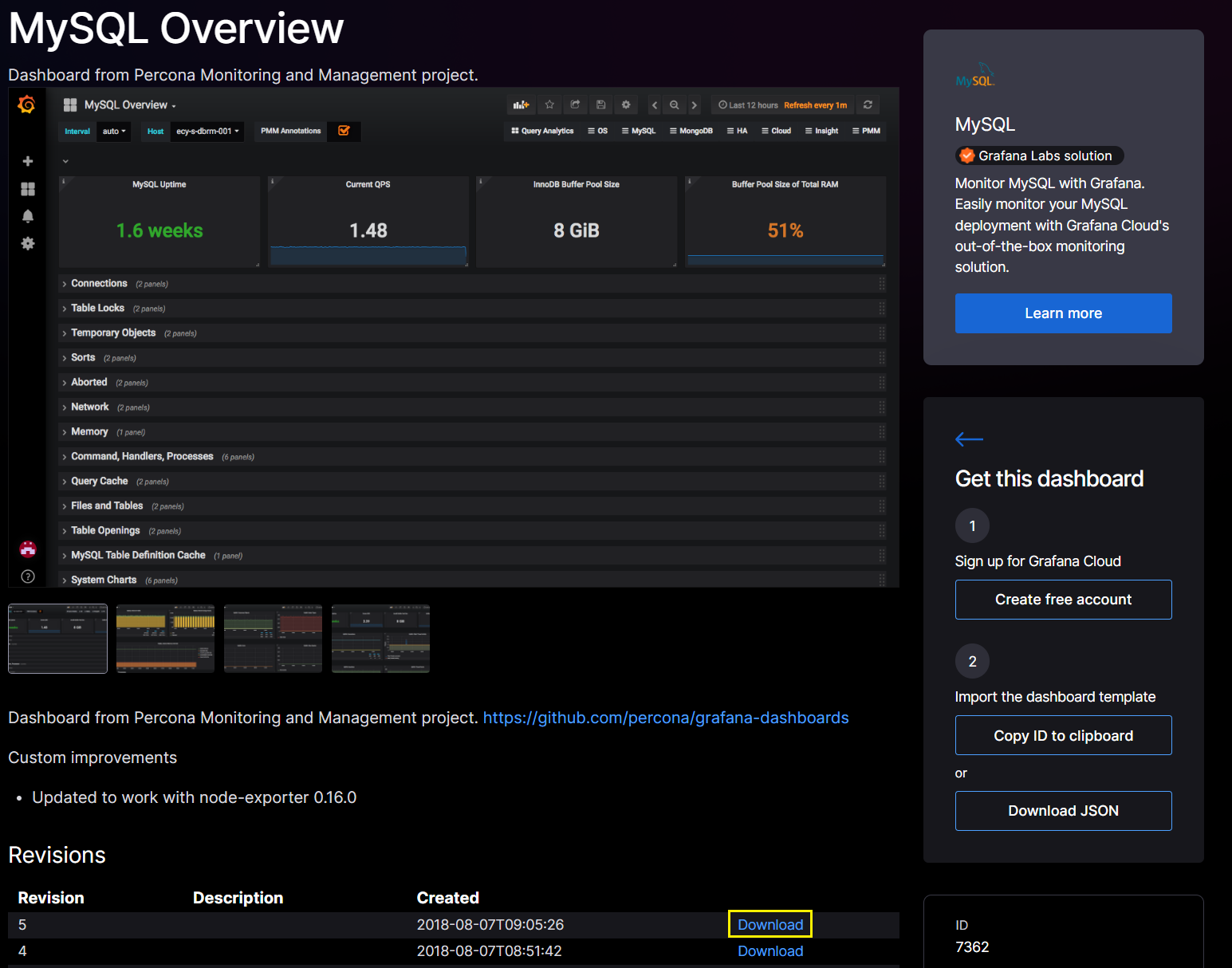The image size is (1232, 968).
Task: Click the refresh dashboard icon
Action: pyautogui.click(x=868, y=105)
